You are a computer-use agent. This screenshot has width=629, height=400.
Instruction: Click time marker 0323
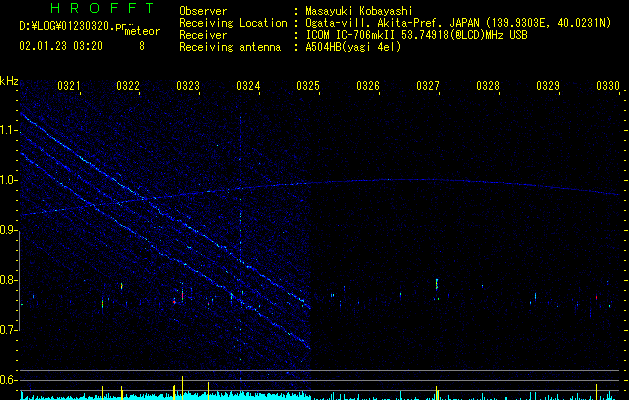[x=188, y=86]
